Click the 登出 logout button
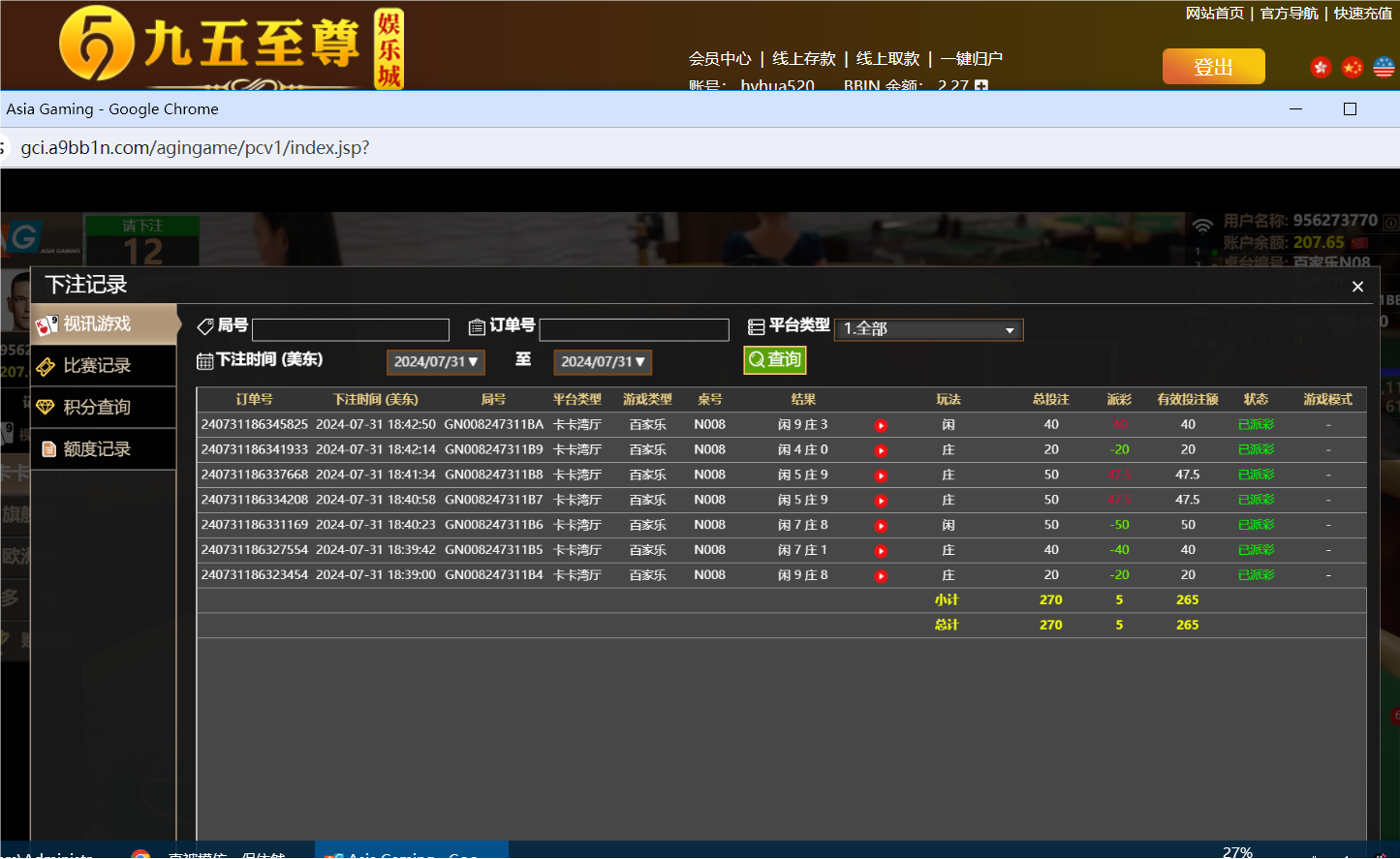Image resolution: width=1400 pixels, height=859 pixels. click(x=1213, y=66)
